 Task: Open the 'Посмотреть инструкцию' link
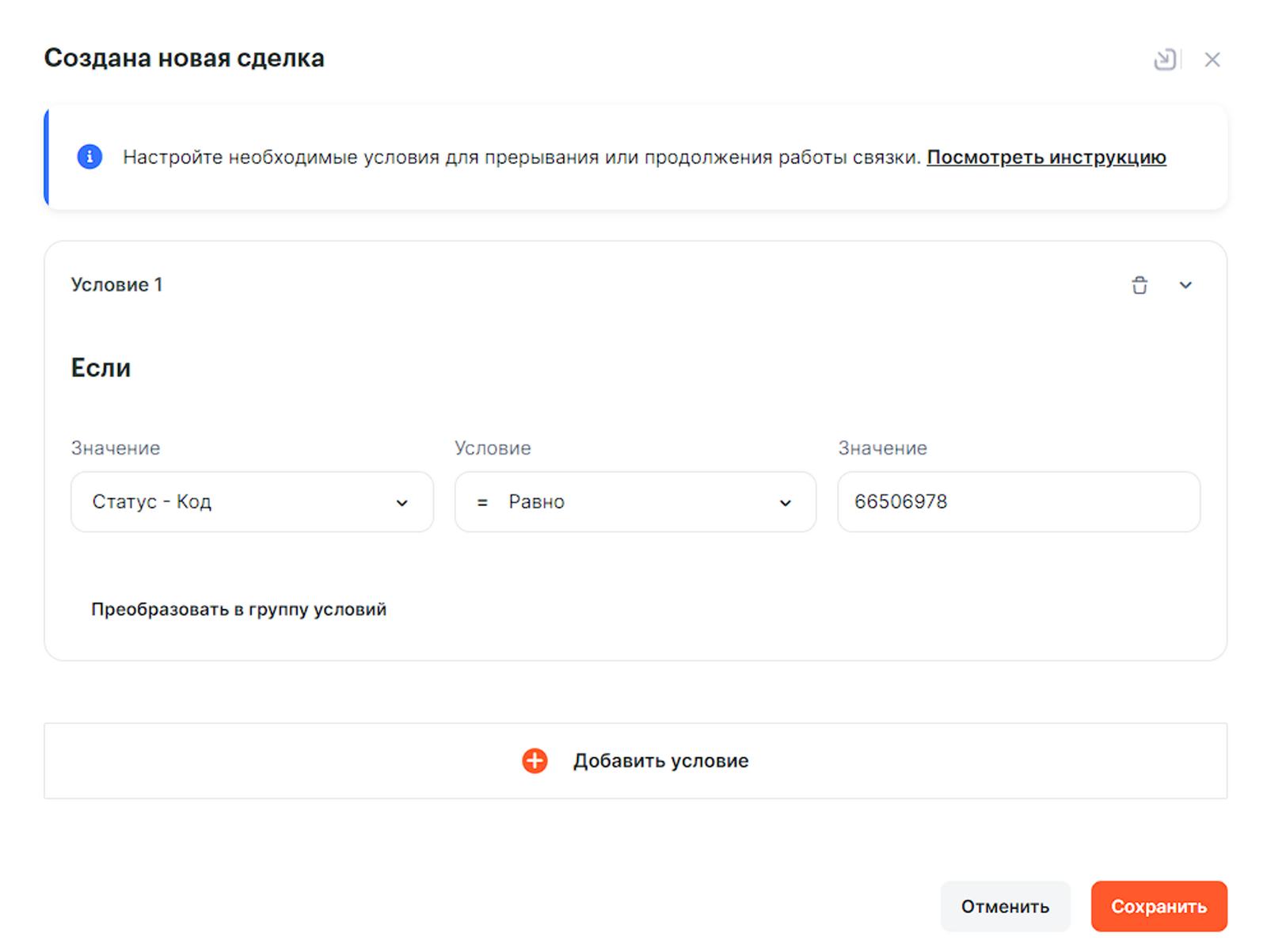coord(1045,158)
